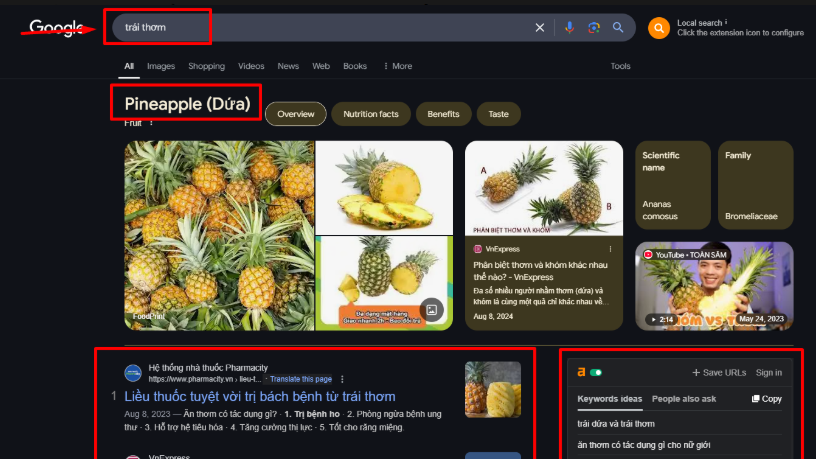
Task: Open the VnExpress card's three-dot menu
Action: pyautogui.click(x=610, y=249)
